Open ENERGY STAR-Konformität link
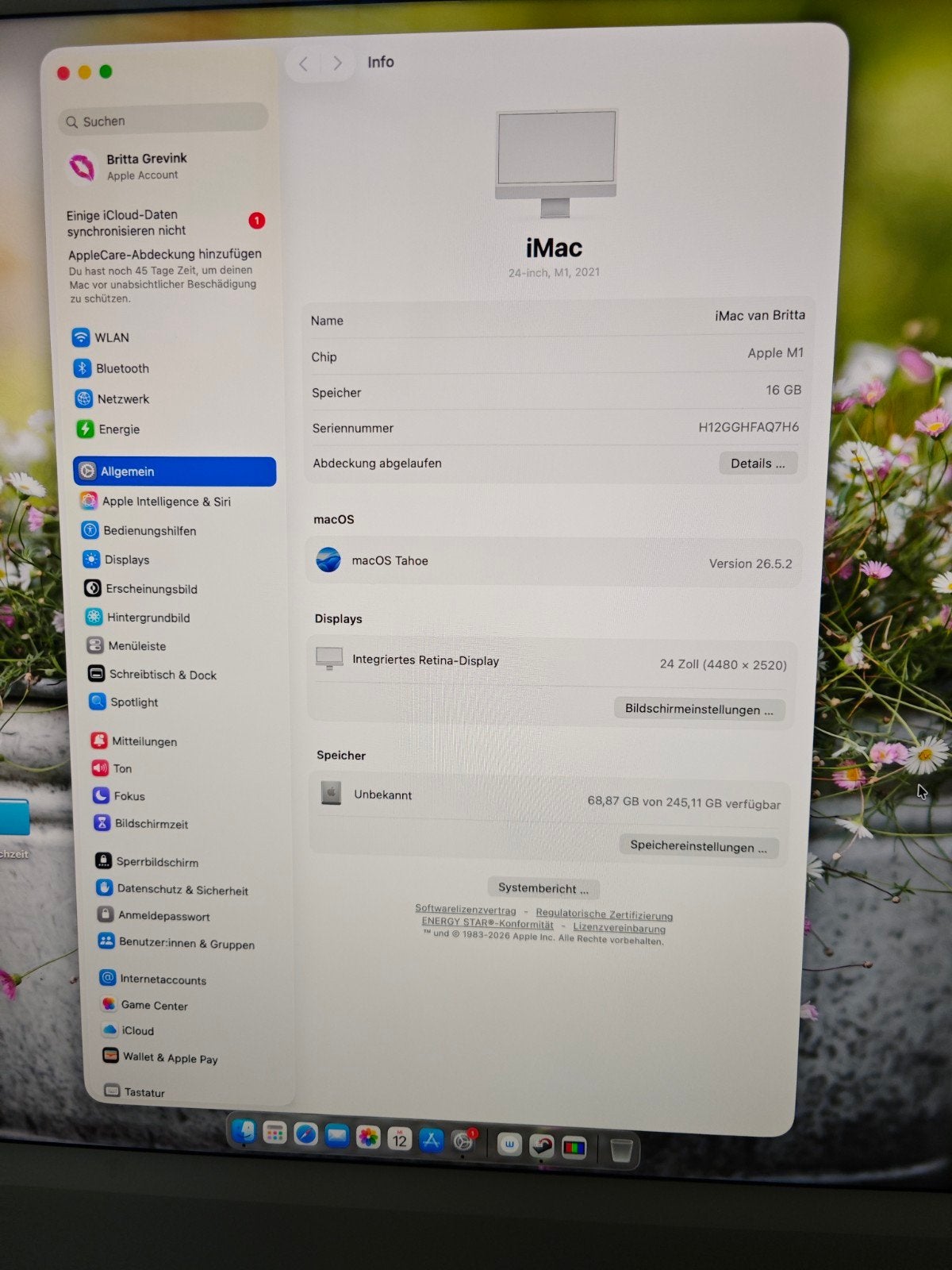Screen dimensions: 952x1270 (x=487, y=922)
